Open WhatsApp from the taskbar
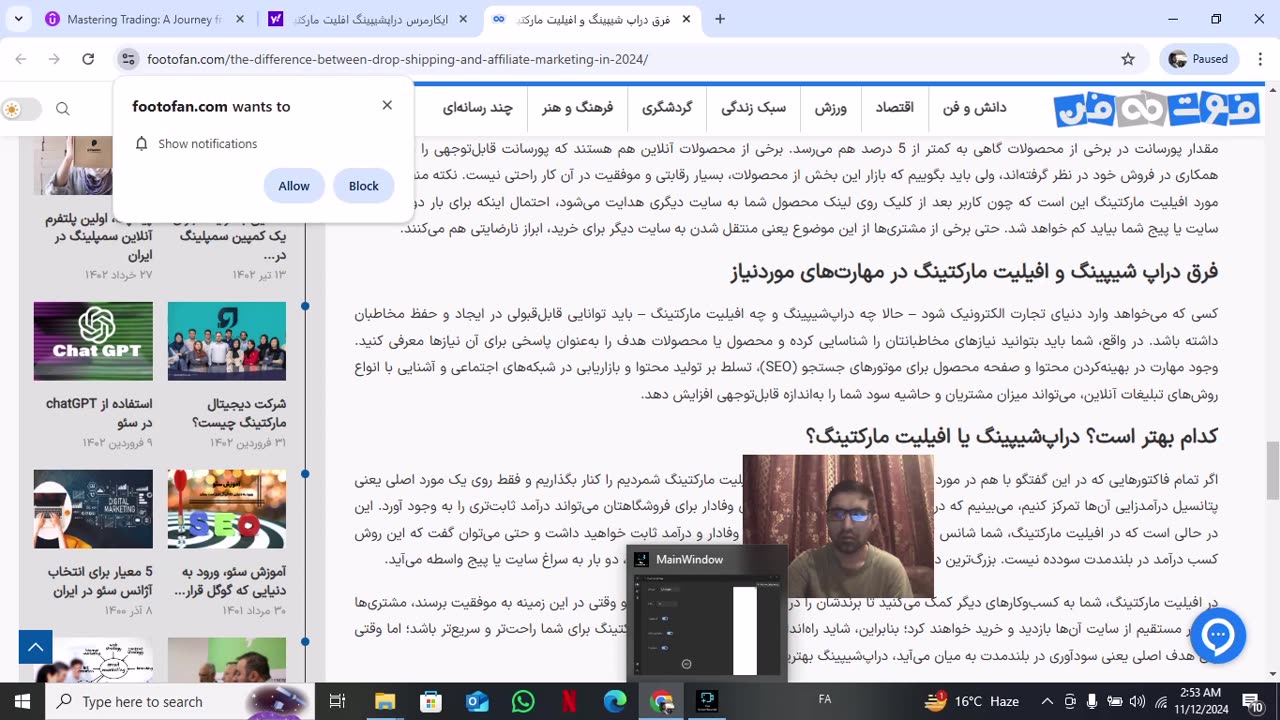Image resolution: width=1280 pixels, height=720 pixels. click(523, 702)
